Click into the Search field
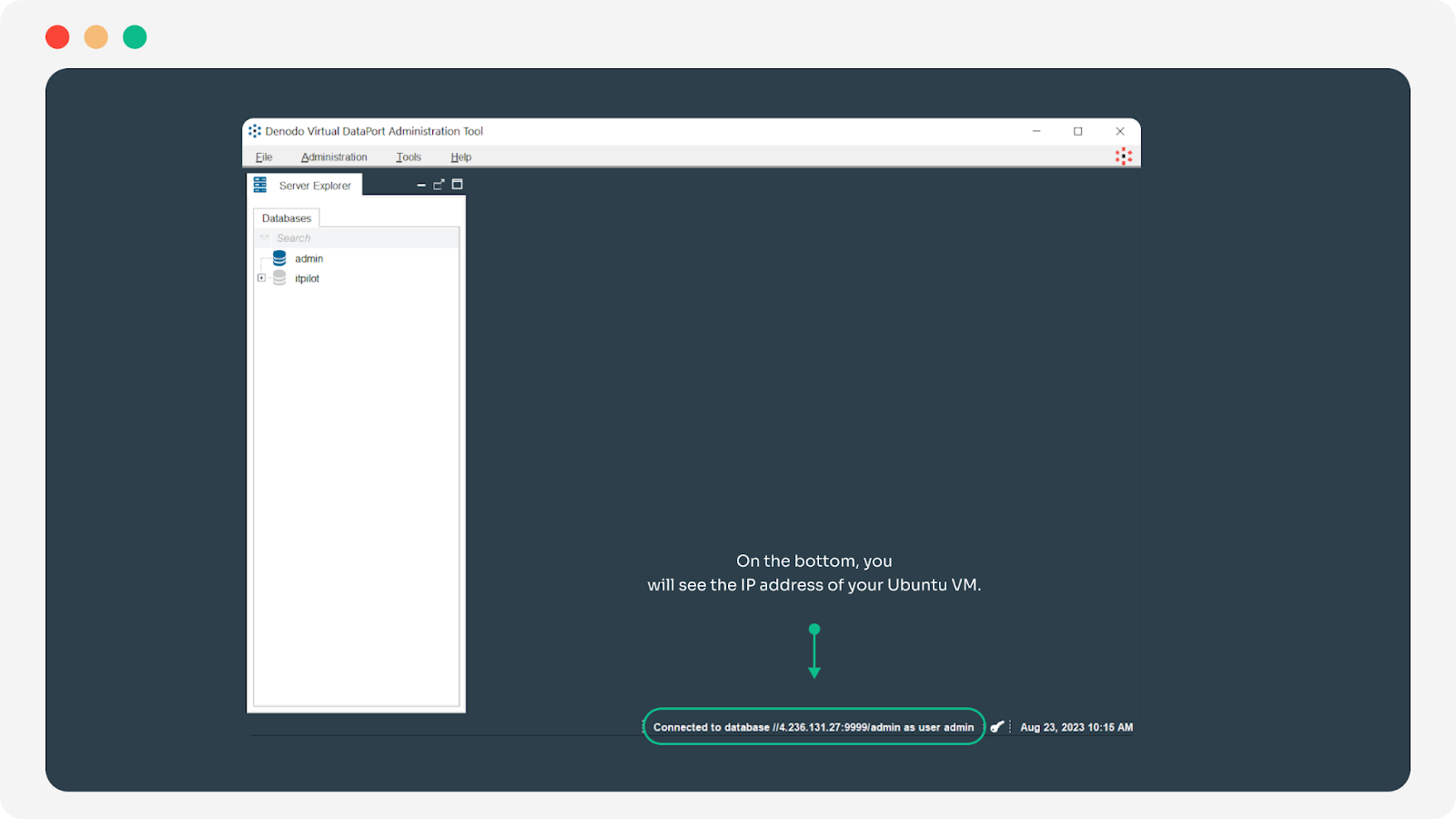Viewport: 1456px width, 819px height. [x=357, y=238]
